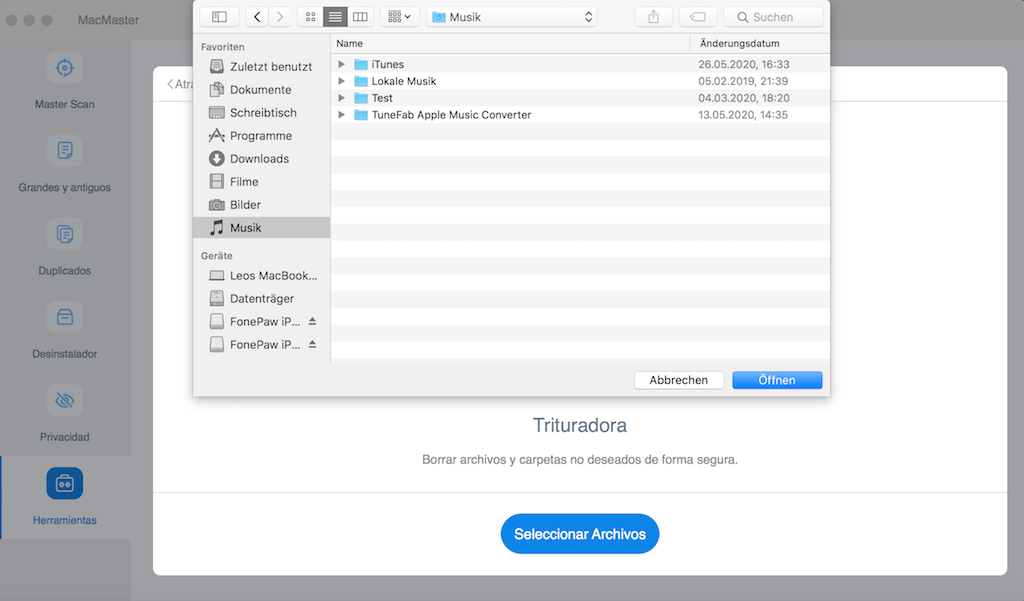The width and height of the screenshot is (1024, 601).
Task: Expand the Lokale Musik folder
Action: pyautogui.click(x=341, y=81)
